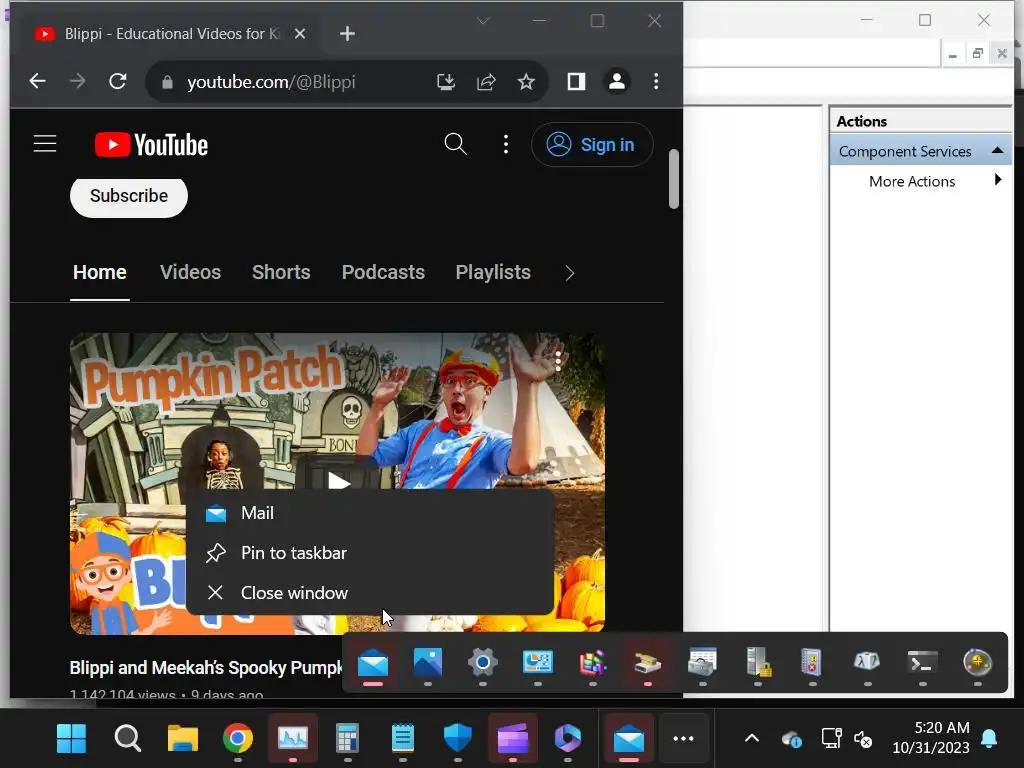Open clock and date in taskbar

pos(931,737)
